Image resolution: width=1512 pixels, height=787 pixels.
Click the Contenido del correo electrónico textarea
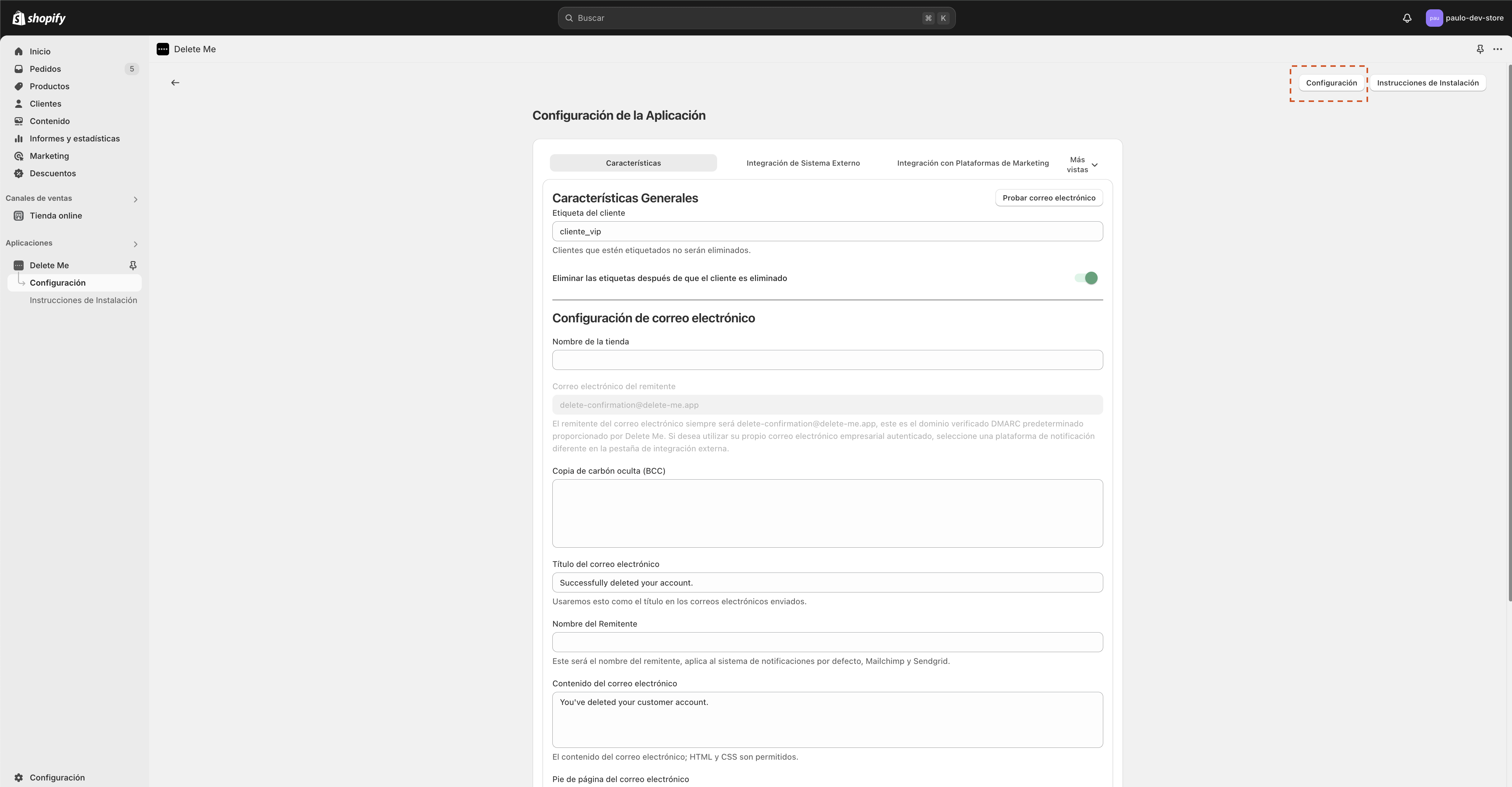(827, 720)
